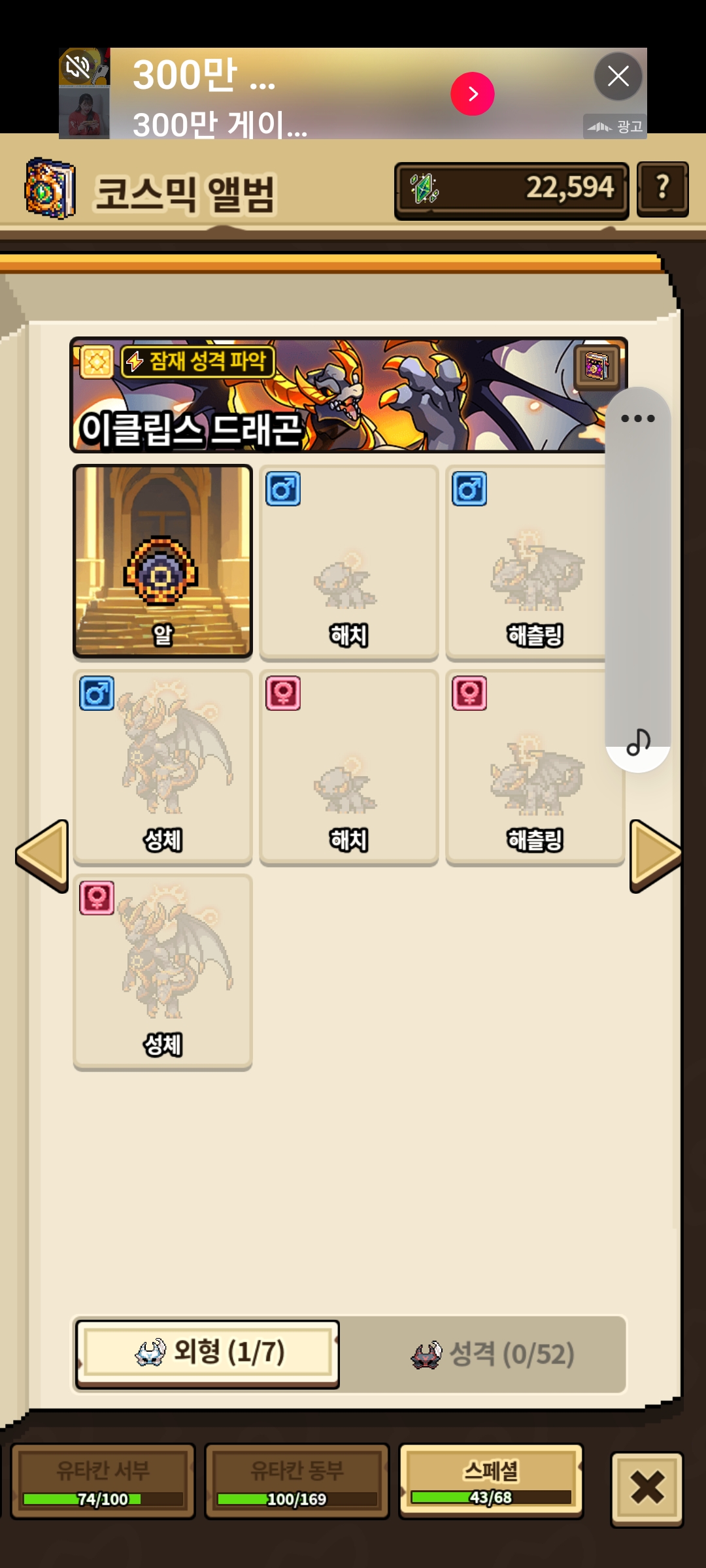Open the help question mark button

pos(662,189)
